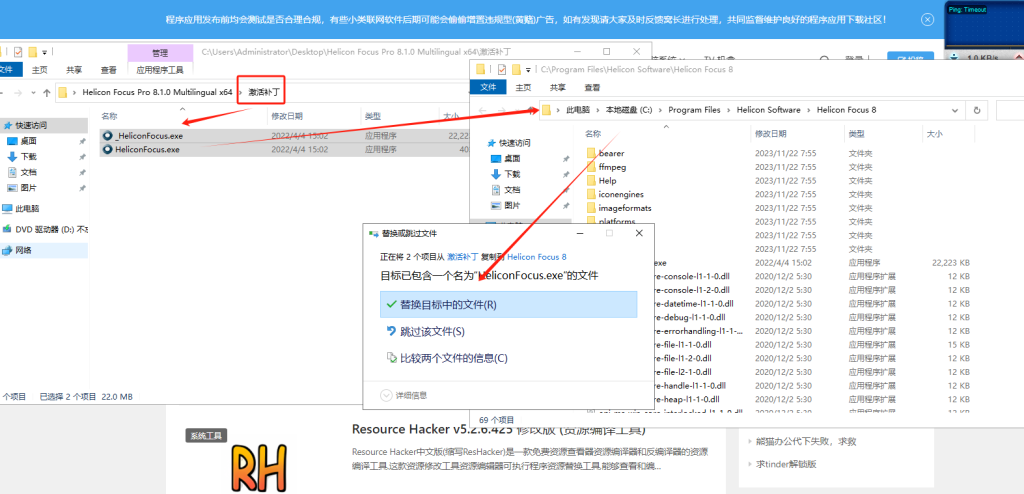1024x494 pixels.
Task: Sort by 修改日期 column in left window
Action: pos(287,116)
